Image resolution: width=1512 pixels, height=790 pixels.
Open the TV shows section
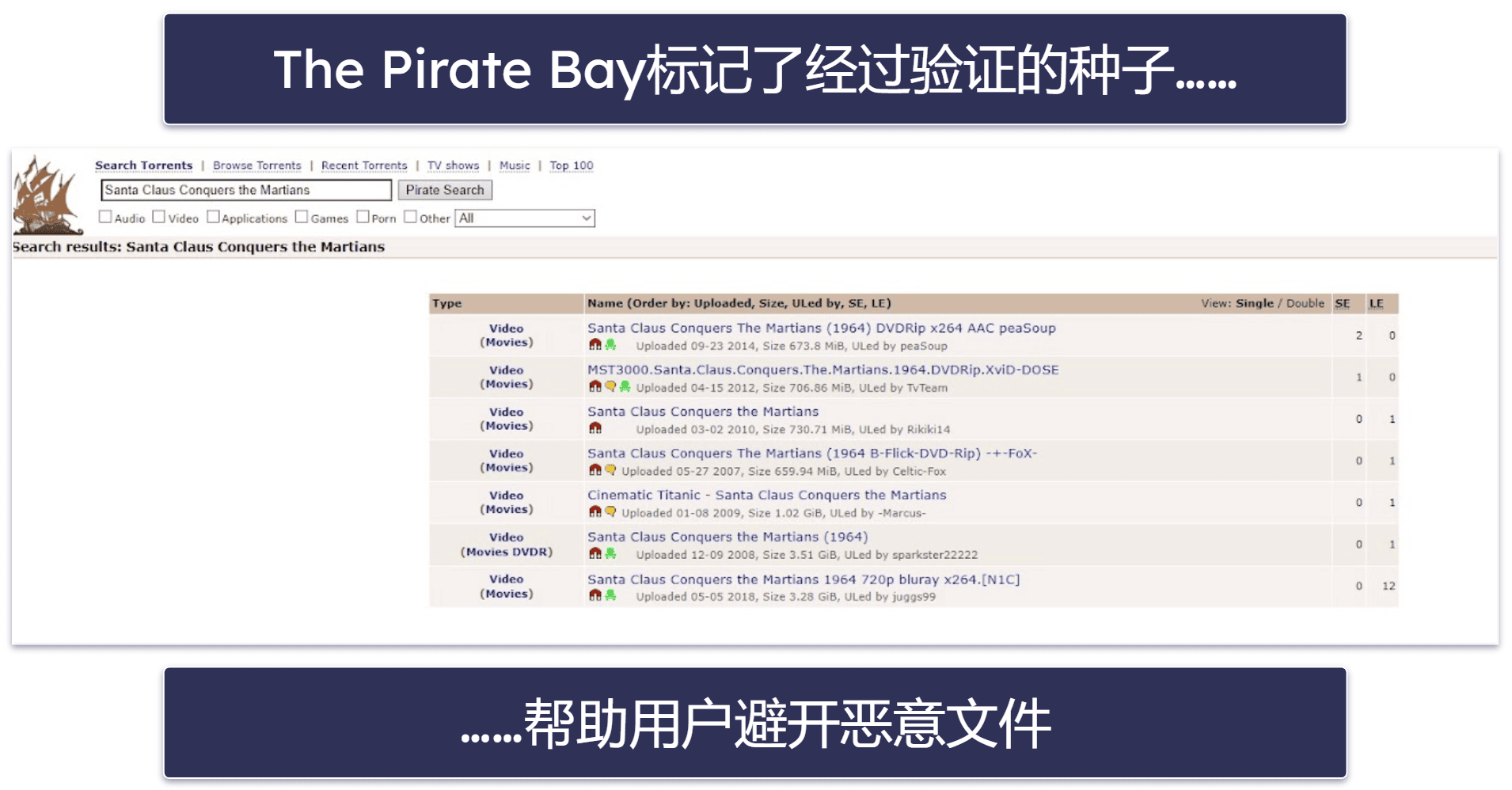[x=454, y=165]
